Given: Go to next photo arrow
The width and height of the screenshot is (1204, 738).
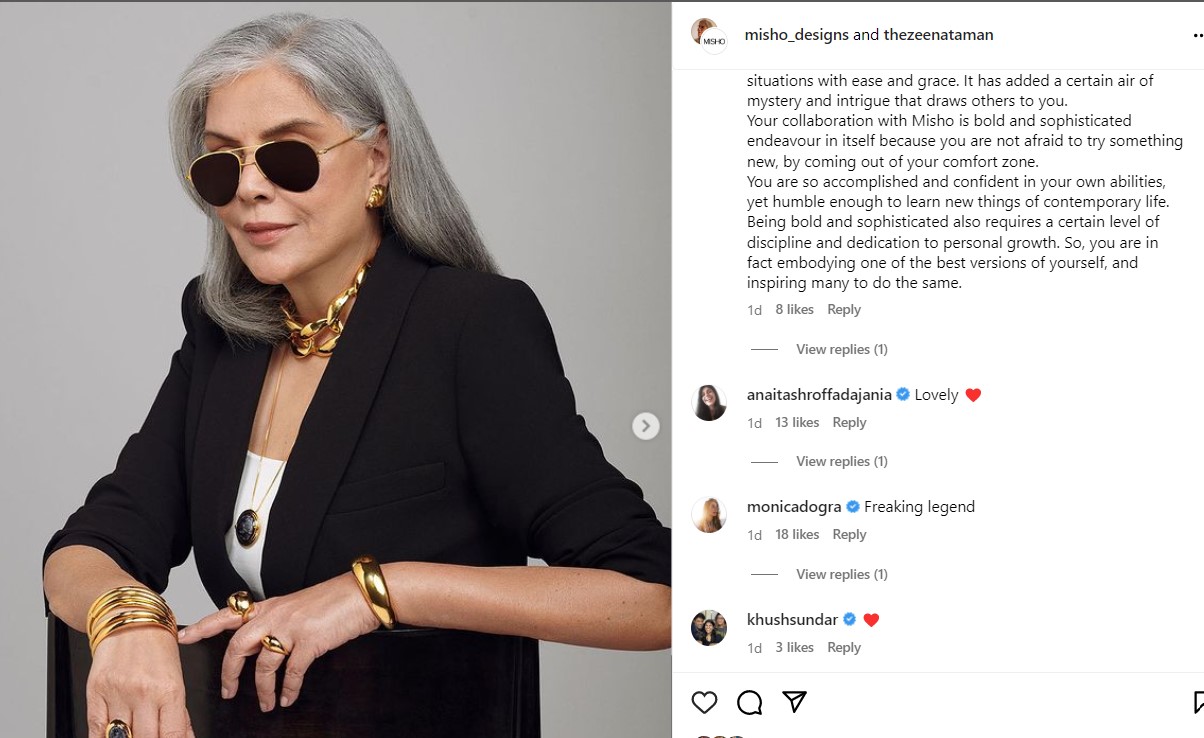Looking at the screenshot, I should [x=645, y=426].
